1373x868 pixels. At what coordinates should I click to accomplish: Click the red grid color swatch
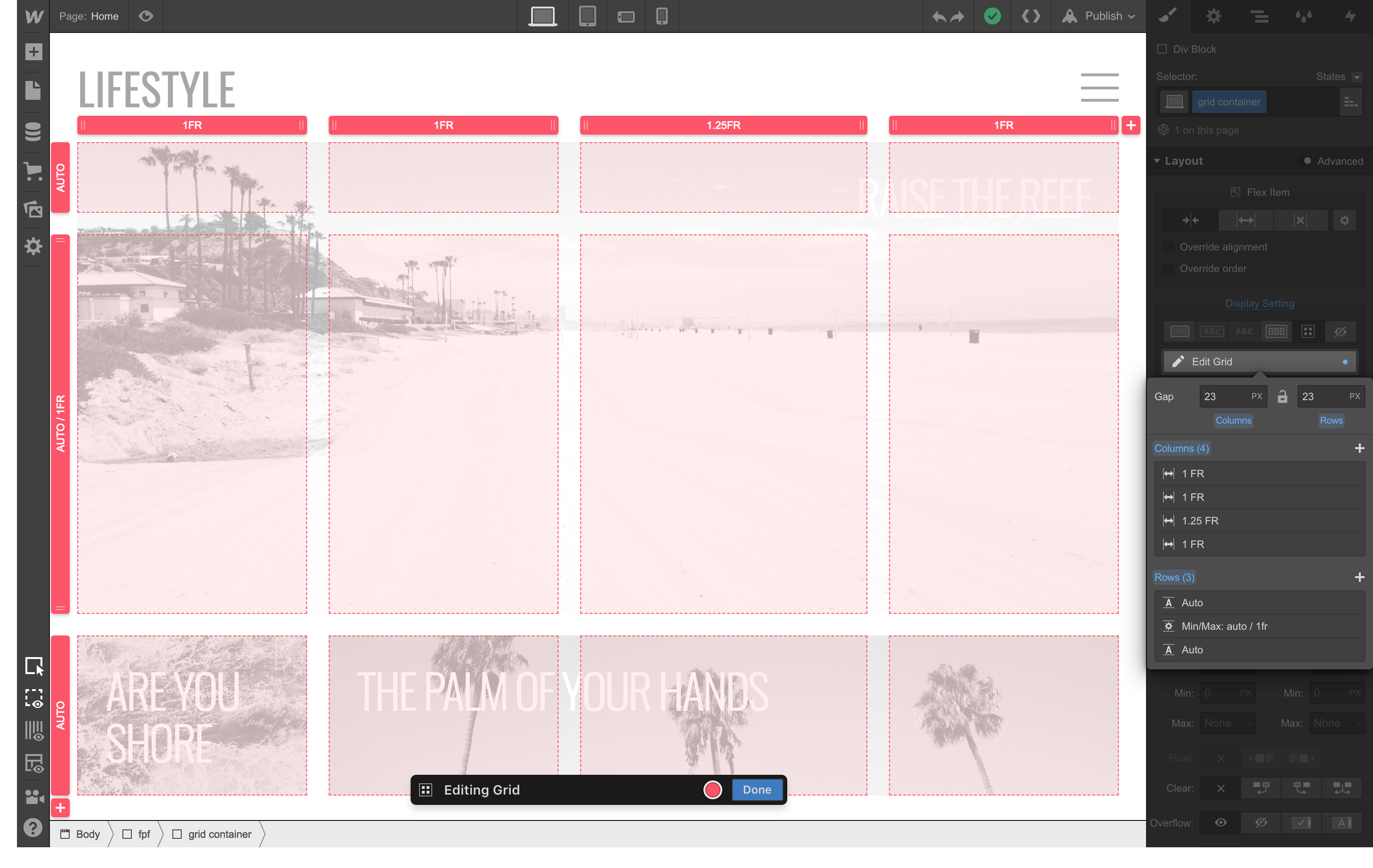[712, 789]
